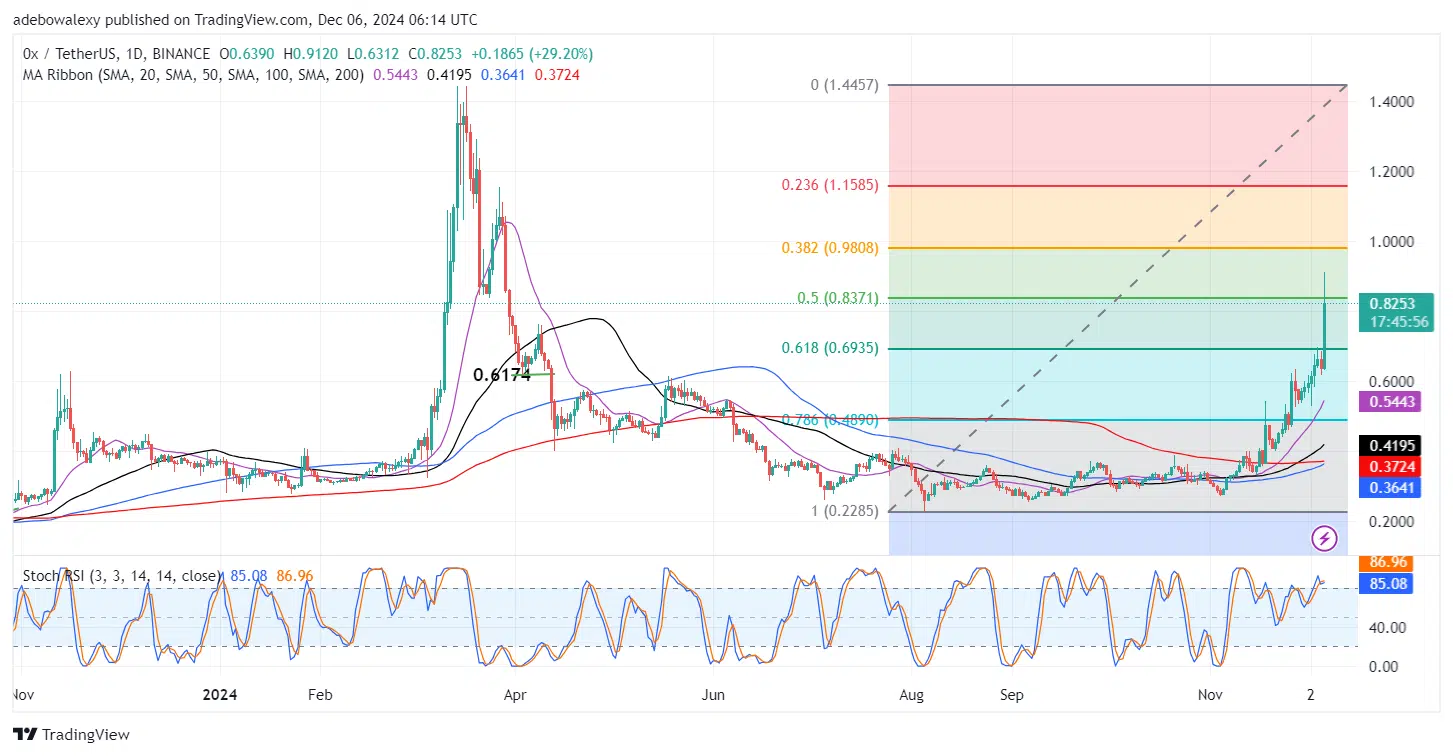Click the MA Ribbon indicator legend
The image size is (1453, 756).
coord(195,75)
